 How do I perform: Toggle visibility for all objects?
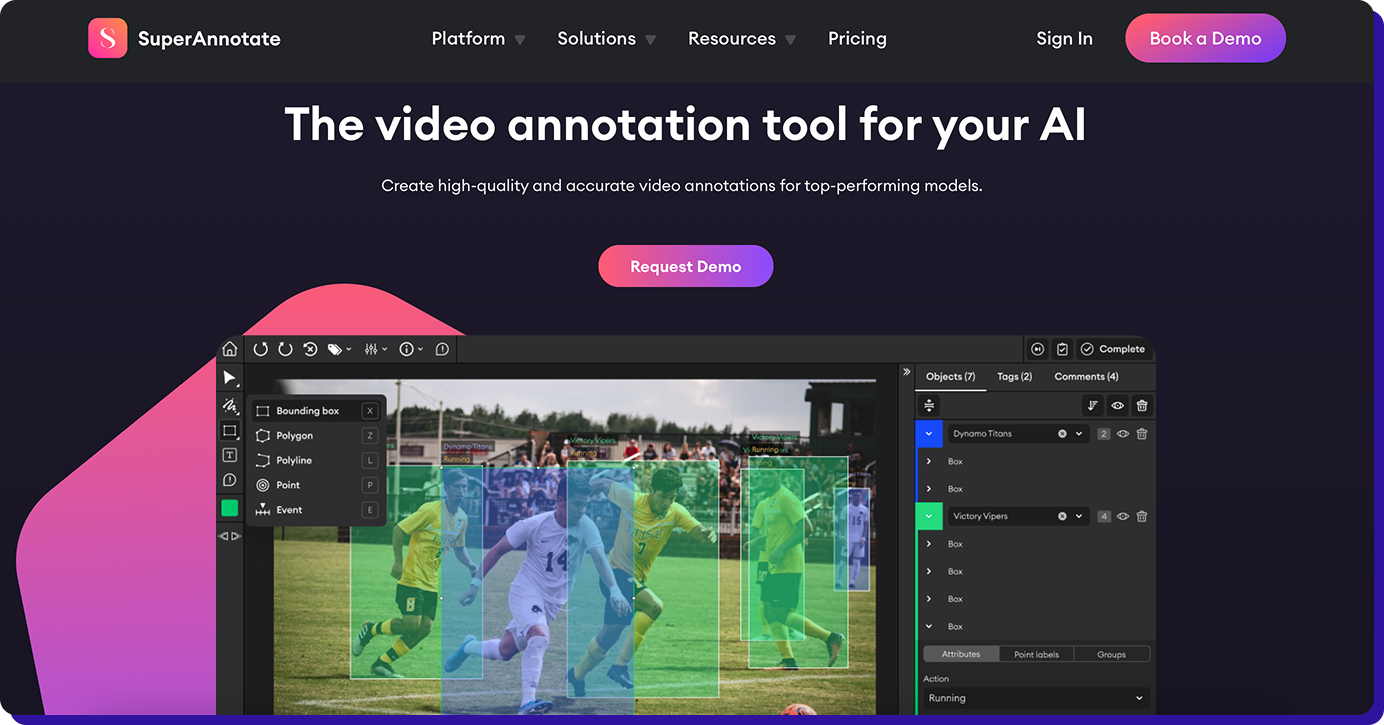(1117, 406)
